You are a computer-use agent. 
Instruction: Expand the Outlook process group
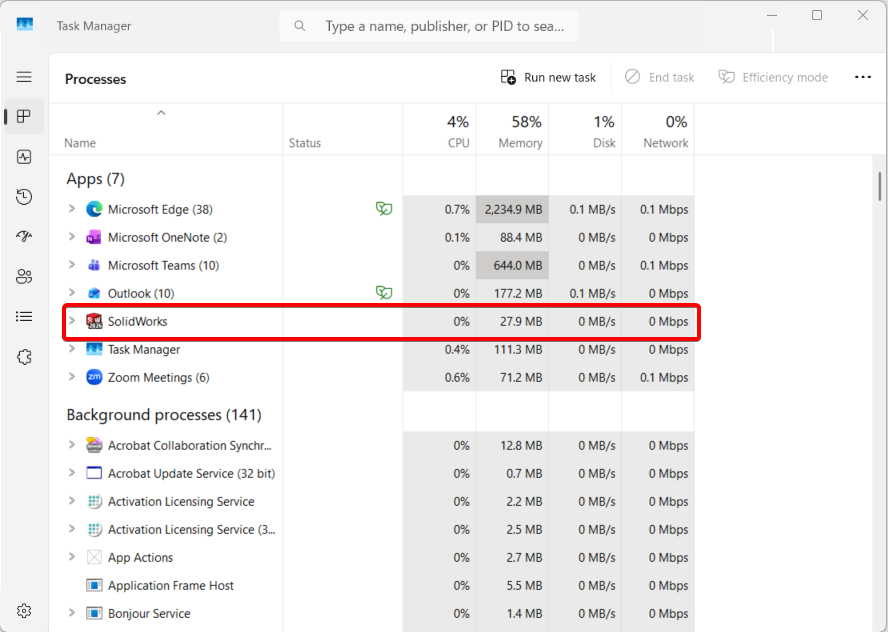[71, 293]
